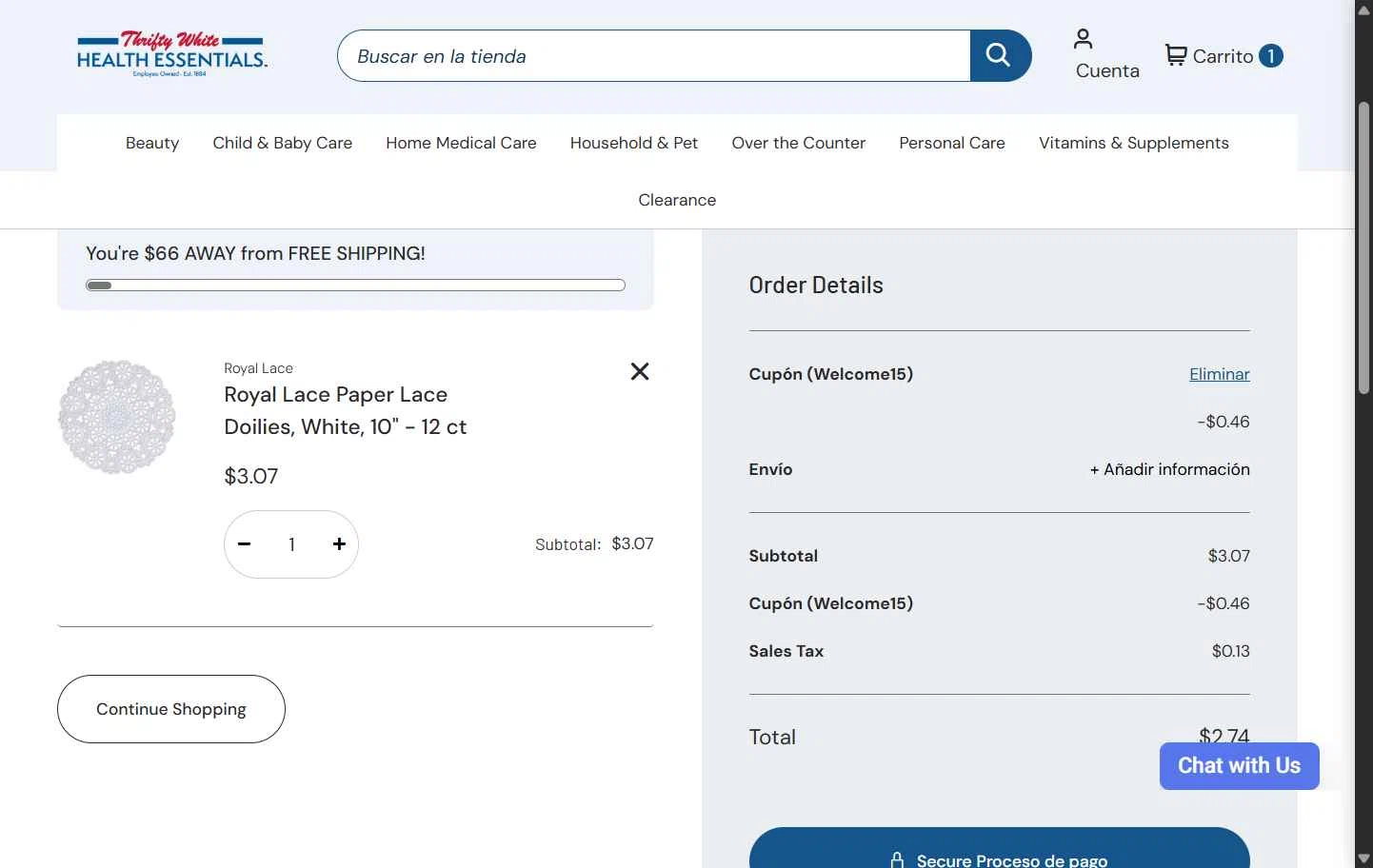1373x868 pixels.
Task: Remove the doilies item with X icon
Action: 640,371
